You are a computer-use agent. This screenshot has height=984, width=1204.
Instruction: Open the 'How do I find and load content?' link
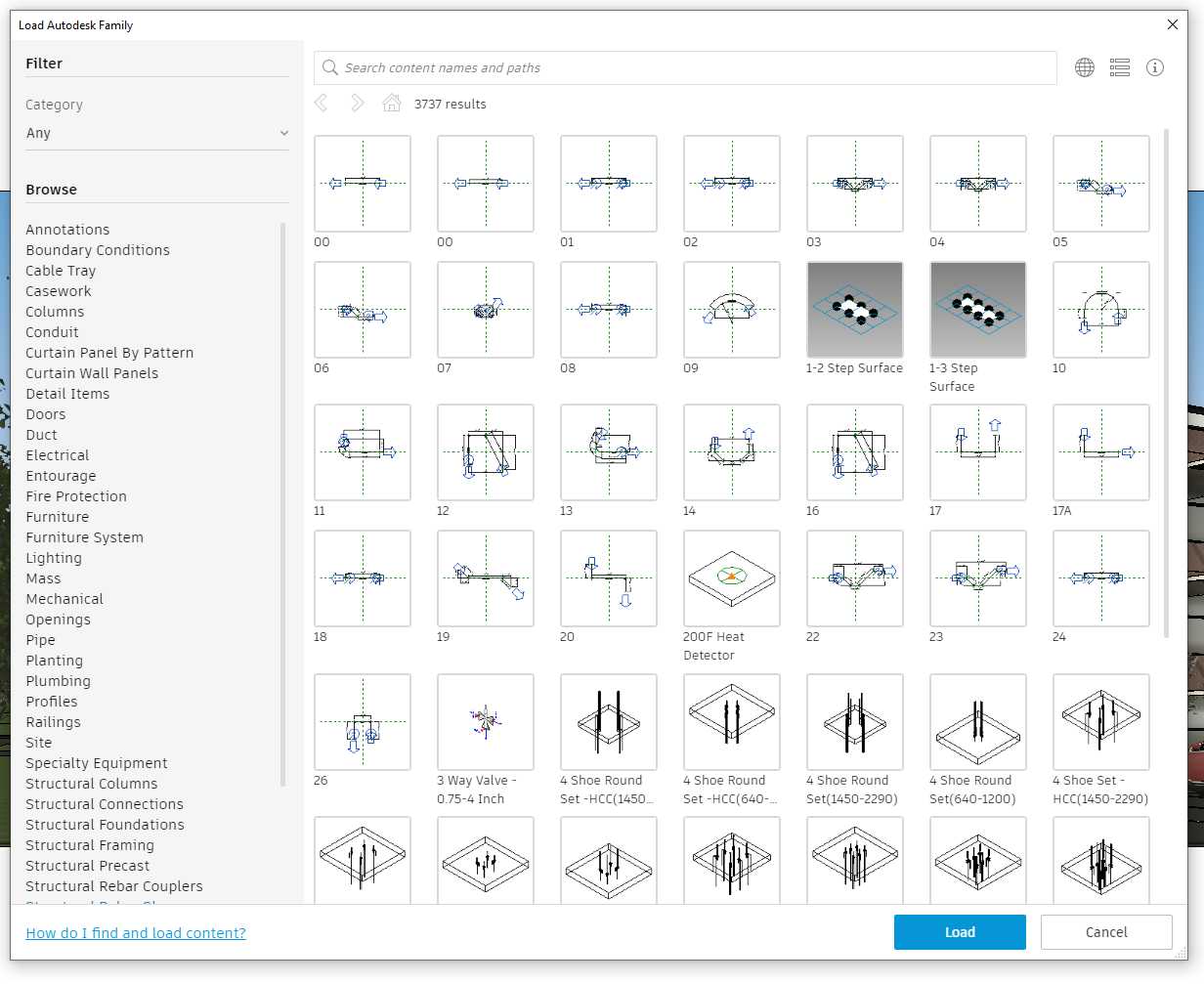(135, 932)
